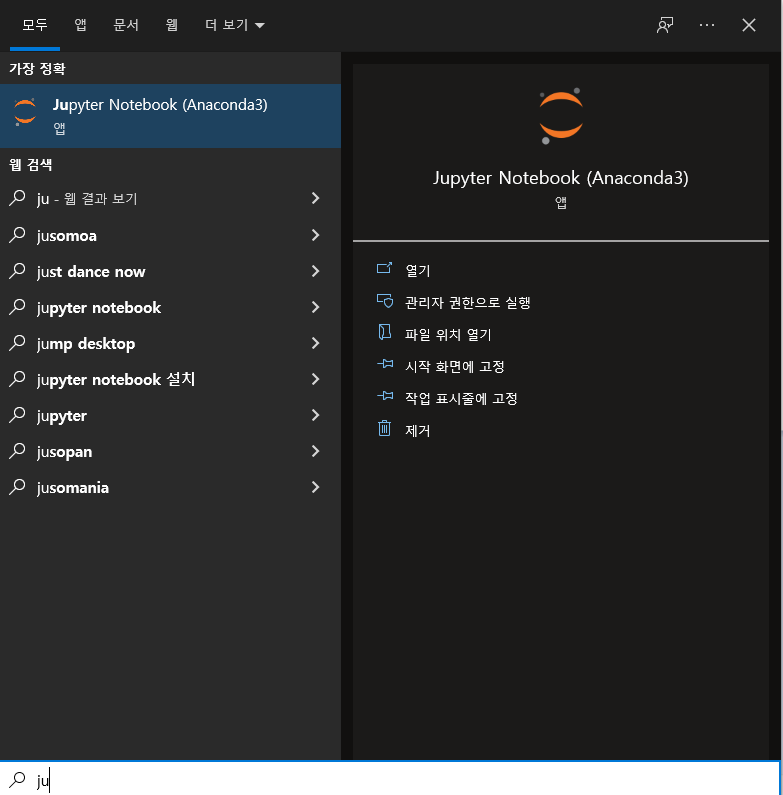The image size is (783, 795).
Task: Click the search icon beside just dance now
Action: (17, 271)
